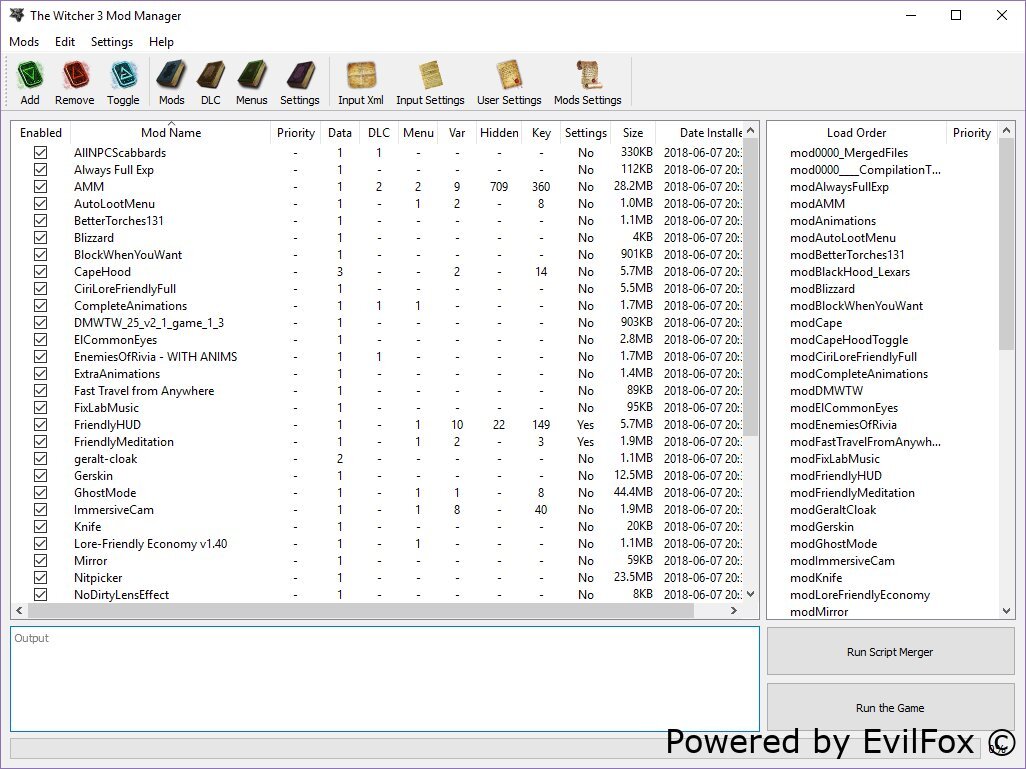Click the Load Order column header

[x=856, y=132]
